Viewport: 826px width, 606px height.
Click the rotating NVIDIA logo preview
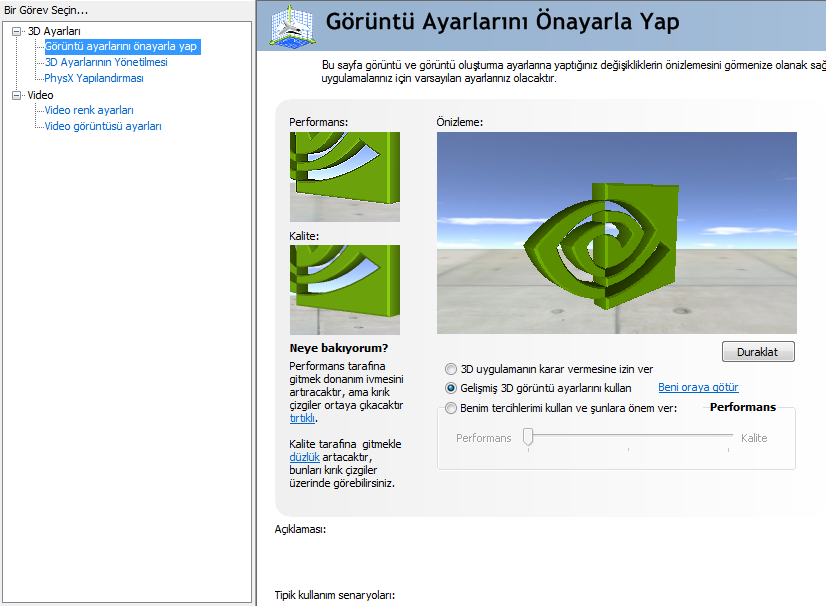pyautogui.click(x=617, y=233)
